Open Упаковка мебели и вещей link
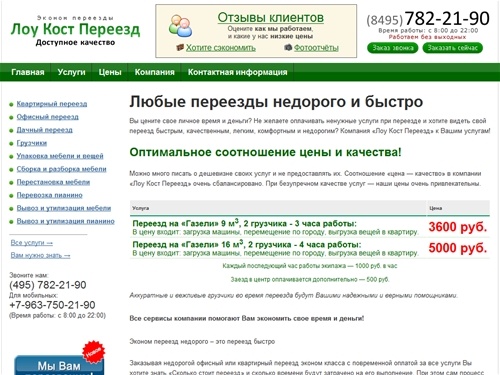This screenshot has height=375, width=500. 60,156
